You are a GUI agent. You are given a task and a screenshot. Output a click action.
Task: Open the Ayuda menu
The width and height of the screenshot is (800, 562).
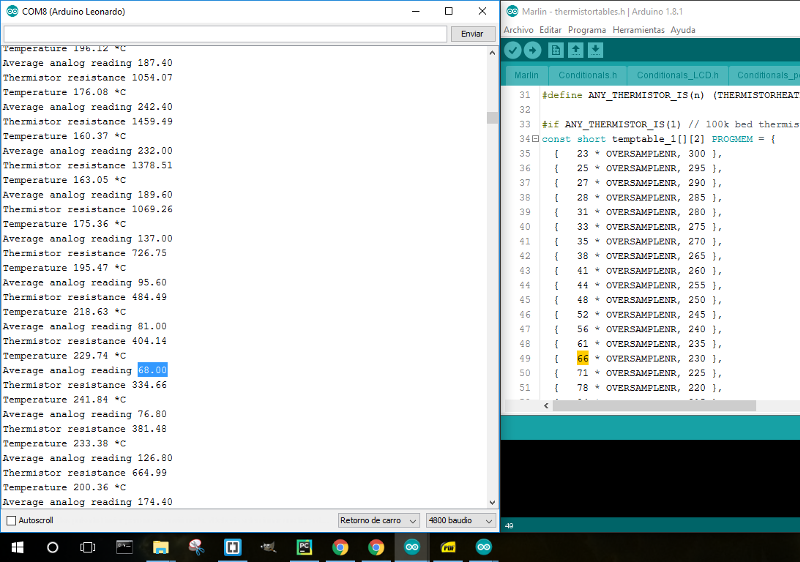click(683, 30)
